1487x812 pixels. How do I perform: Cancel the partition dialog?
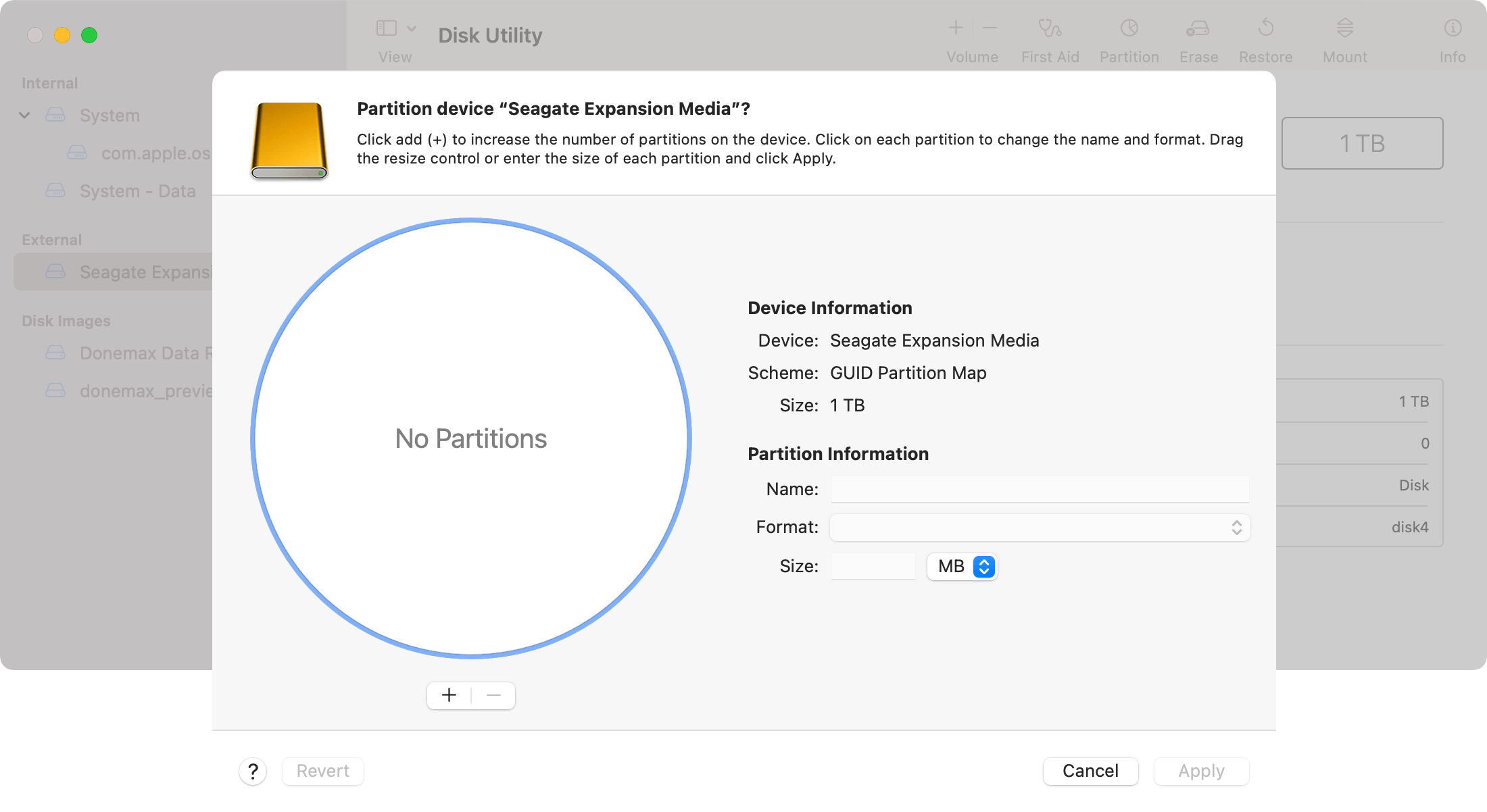point(1090,770)
